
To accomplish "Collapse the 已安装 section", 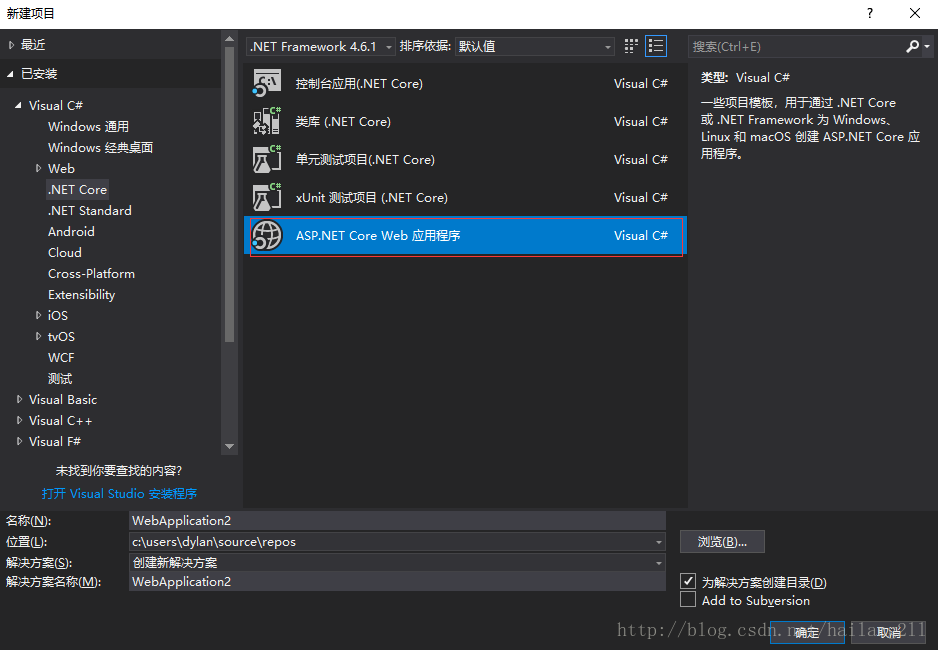I will click(x=11, y=74).
